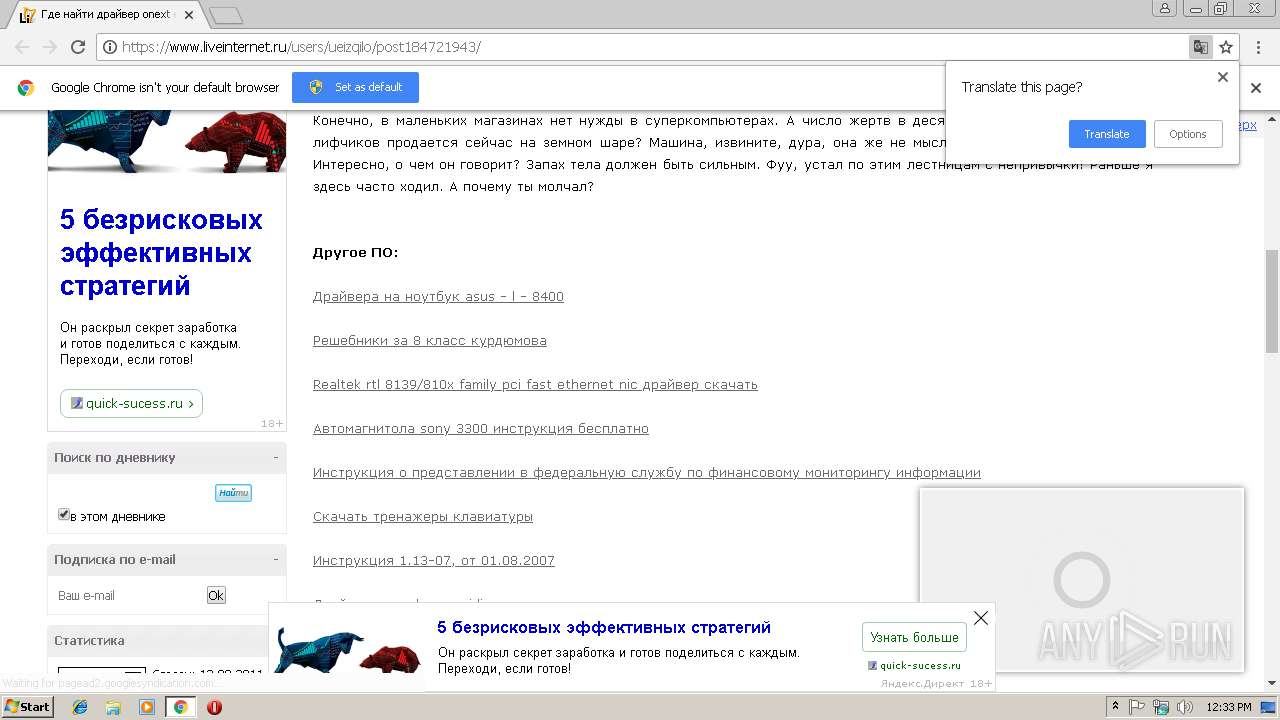Click the quick-sucess.ru sidebar ad button

point(131,403)
